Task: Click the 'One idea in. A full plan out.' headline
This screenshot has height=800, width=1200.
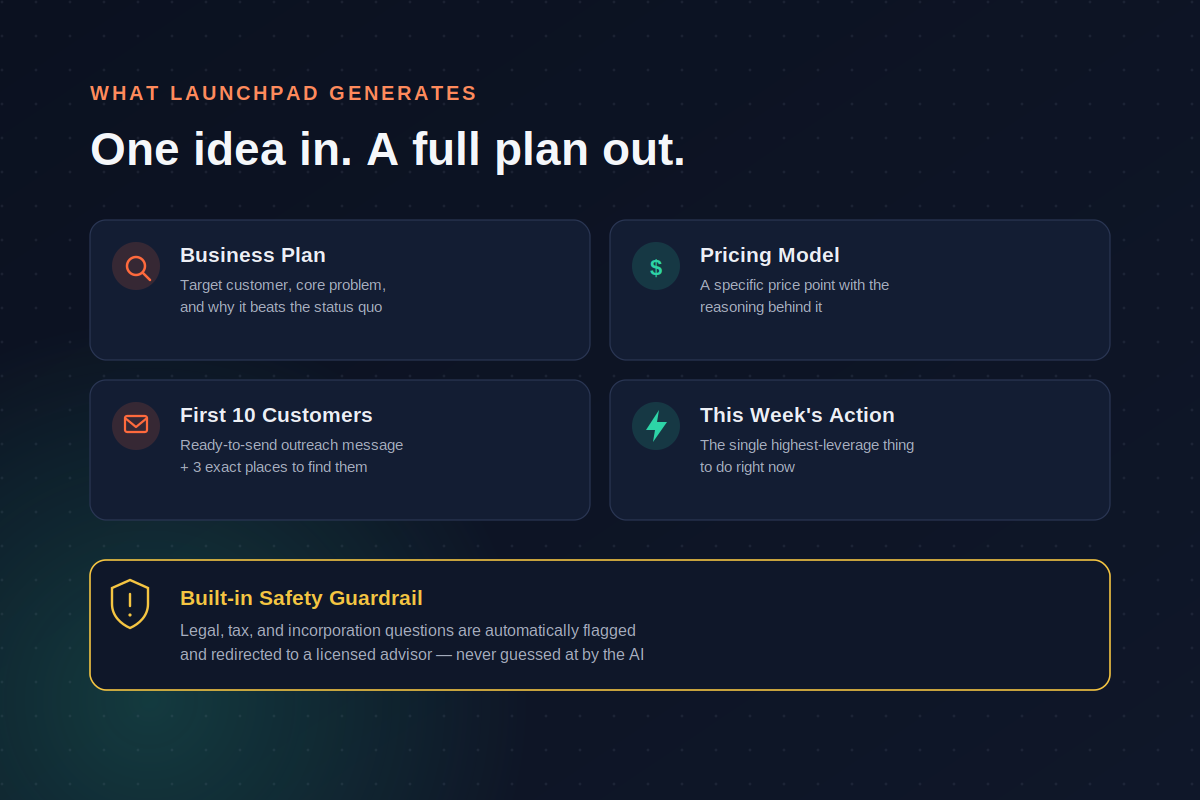Action: [x=388, y=149]
